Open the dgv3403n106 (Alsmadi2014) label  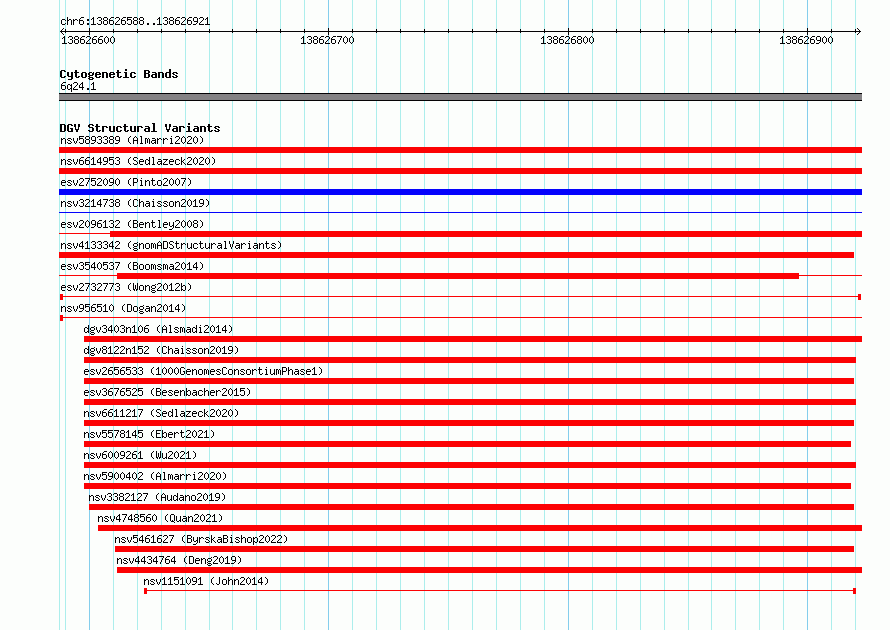[x=158, y=329]
